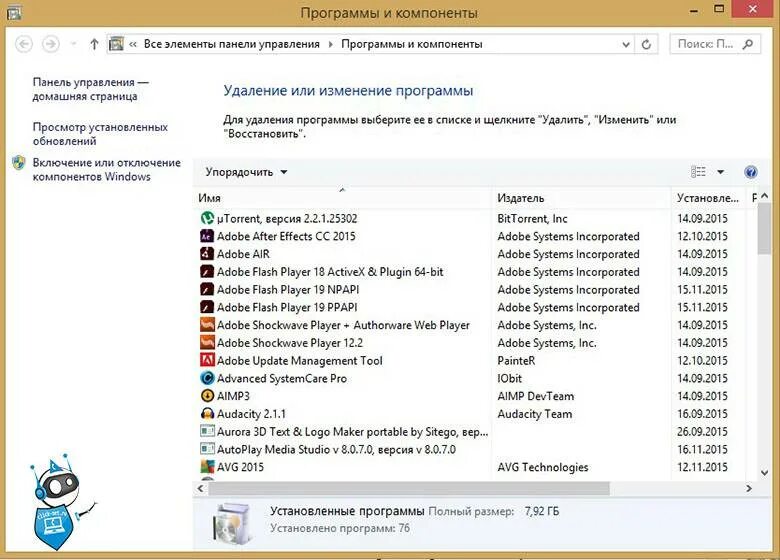Click the scroll down arrow of the list
The image size is (780, 560).
[x=765, y=473]
